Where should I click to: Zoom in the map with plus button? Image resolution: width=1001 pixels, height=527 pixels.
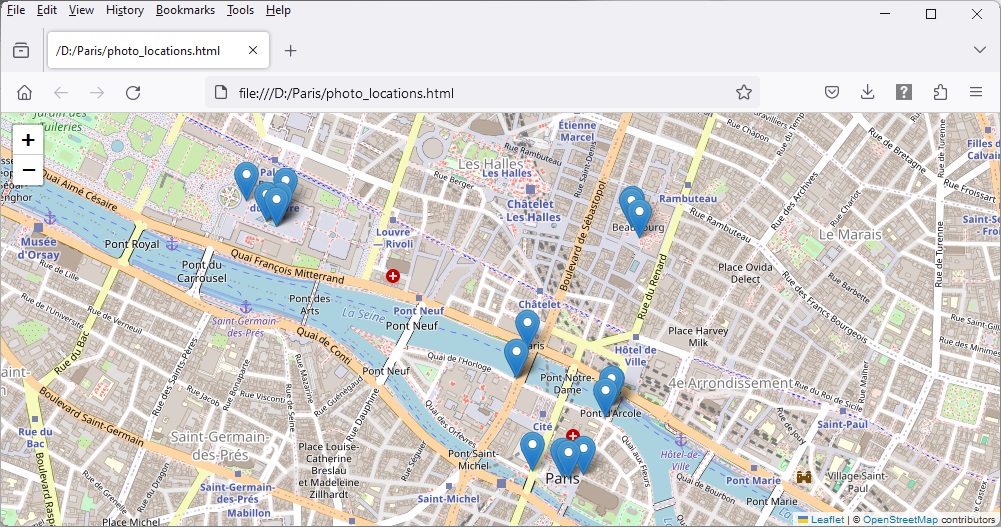click(28, 140)
